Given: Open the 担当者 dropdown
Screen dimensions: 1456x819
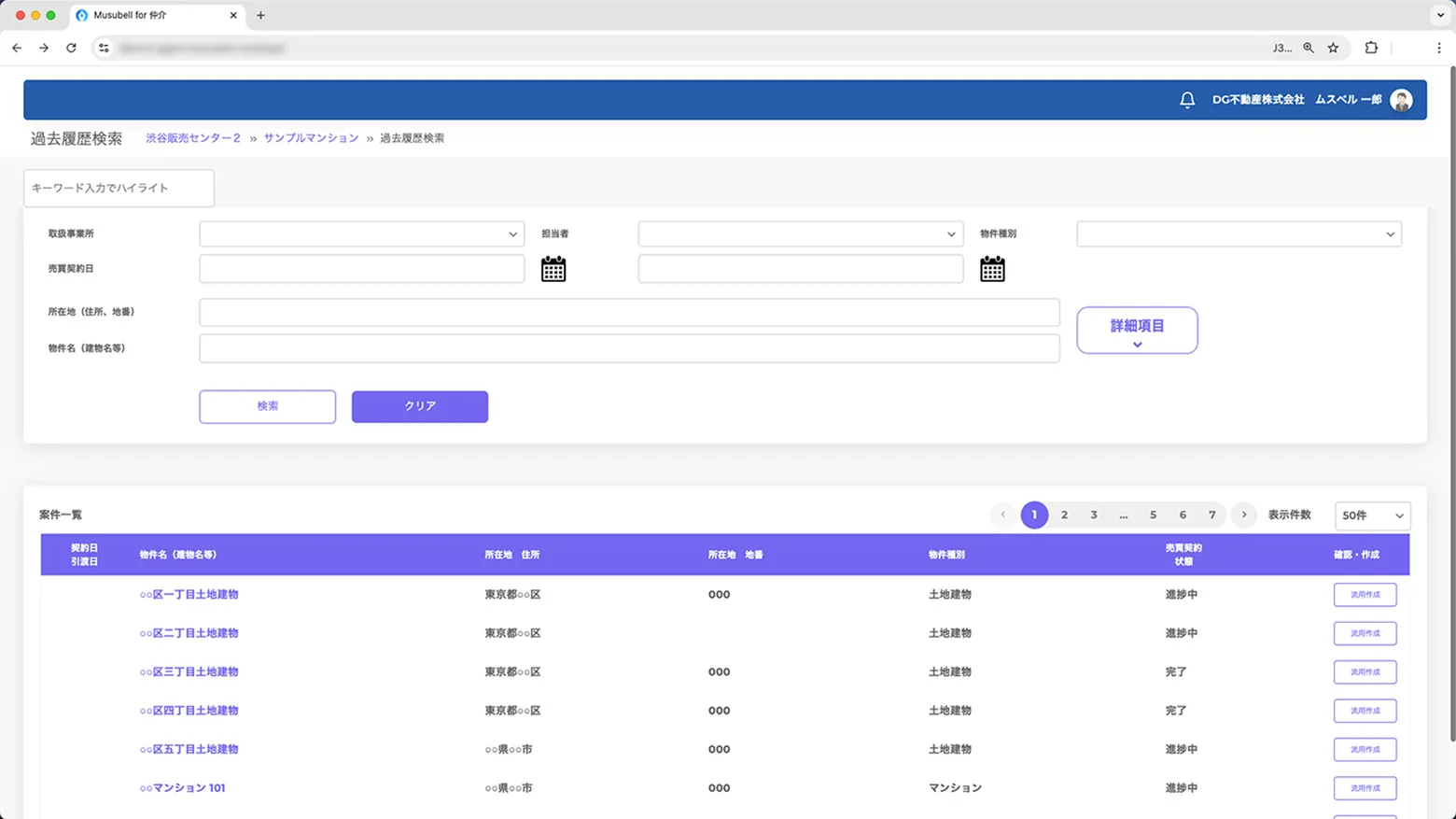Looking at the screenshot, I should point(800,234).
